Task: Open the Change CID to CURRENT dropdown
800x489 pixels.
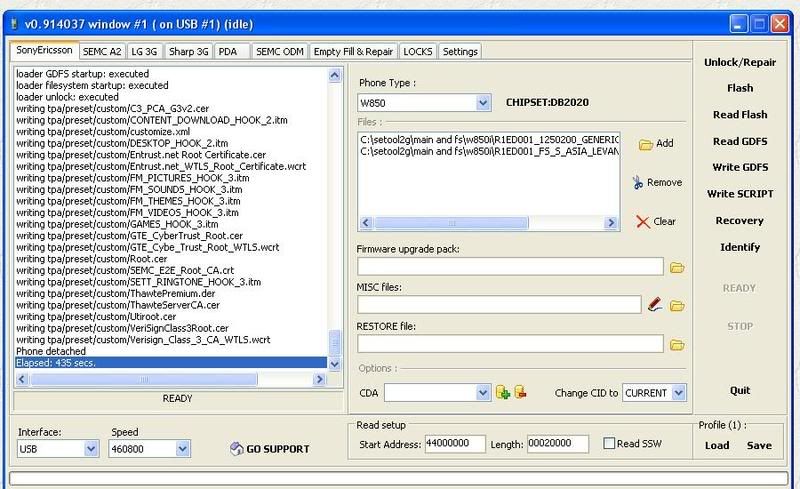Action: click(678, 393)
